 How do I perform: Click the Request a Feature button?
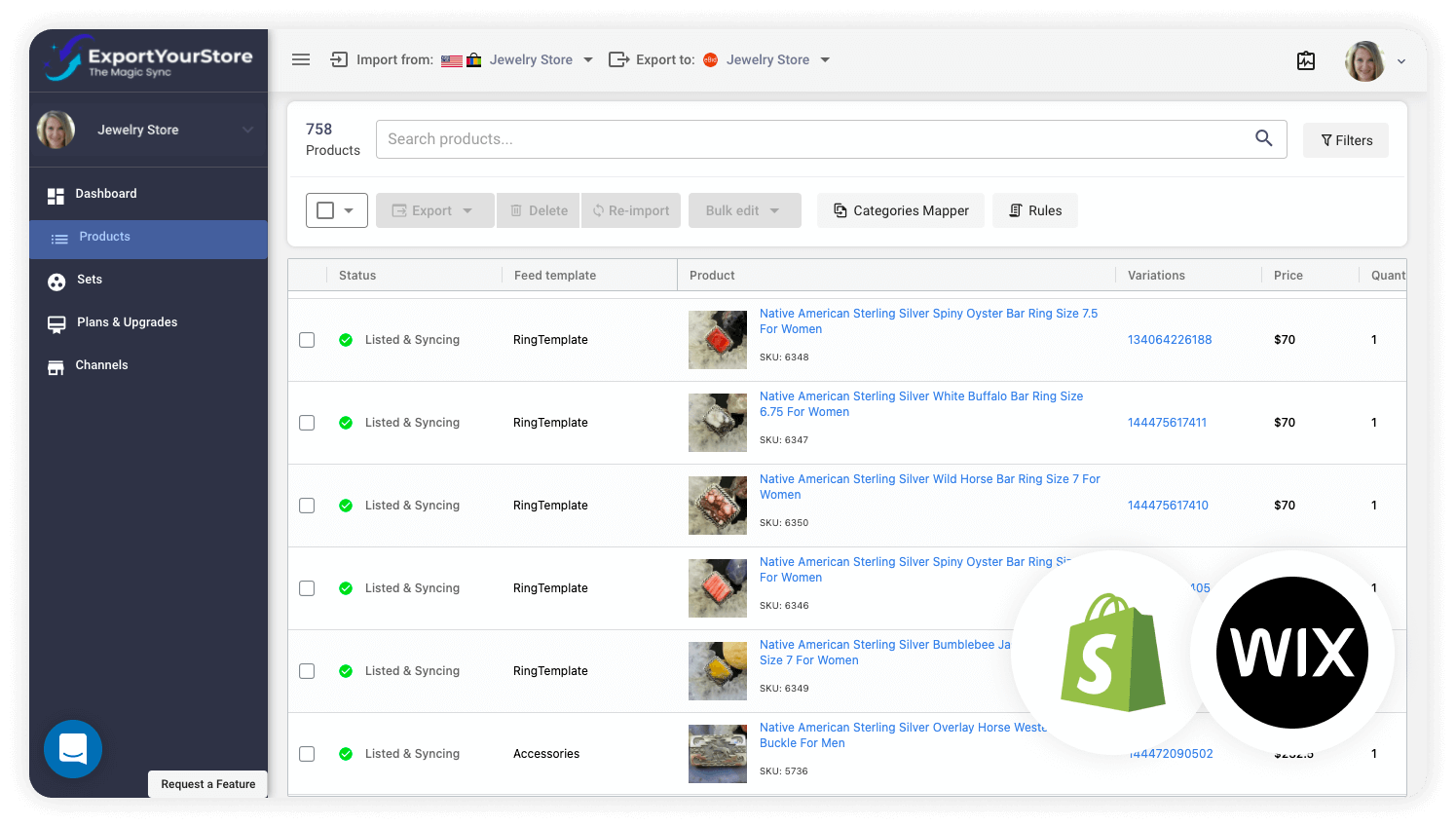(x=207, y=784)
